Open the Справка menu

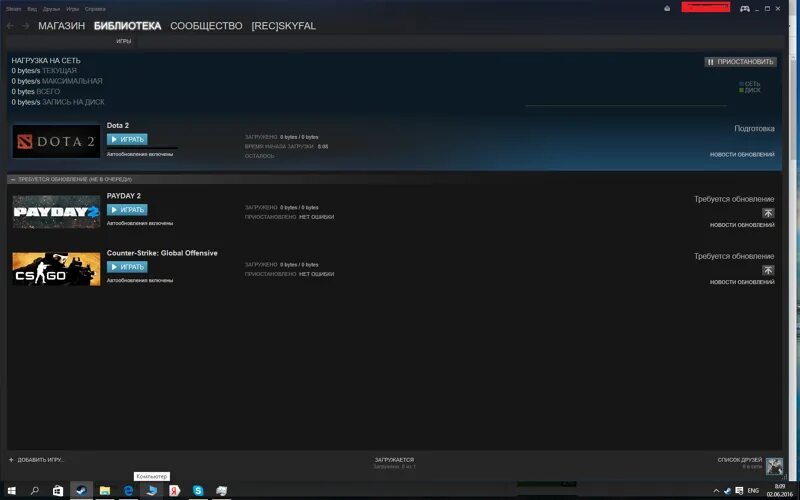[95, 9]
